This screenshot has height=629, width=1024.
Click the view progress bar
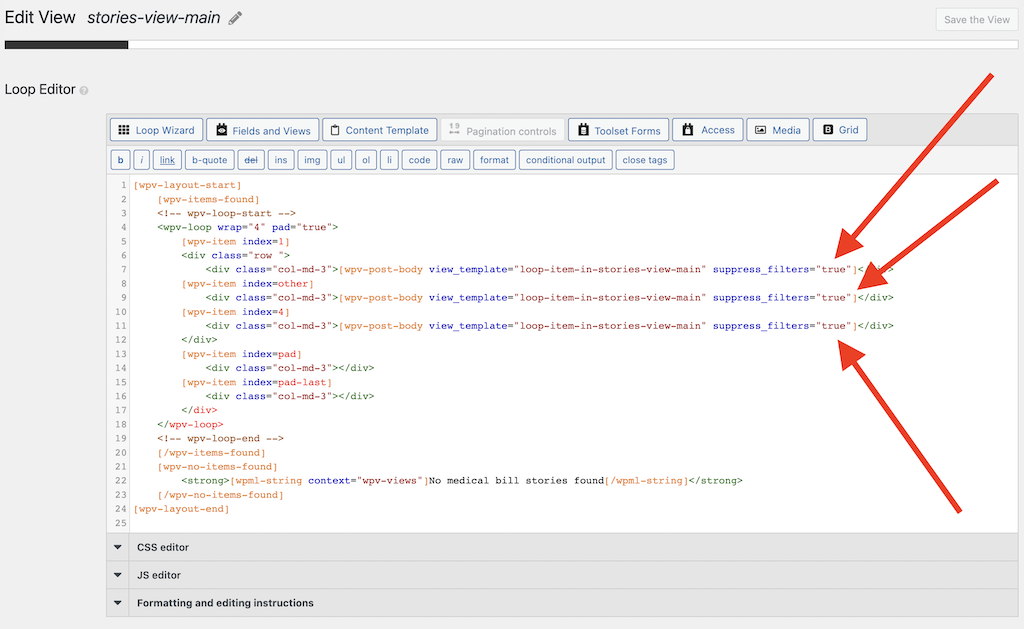(511, 45)
